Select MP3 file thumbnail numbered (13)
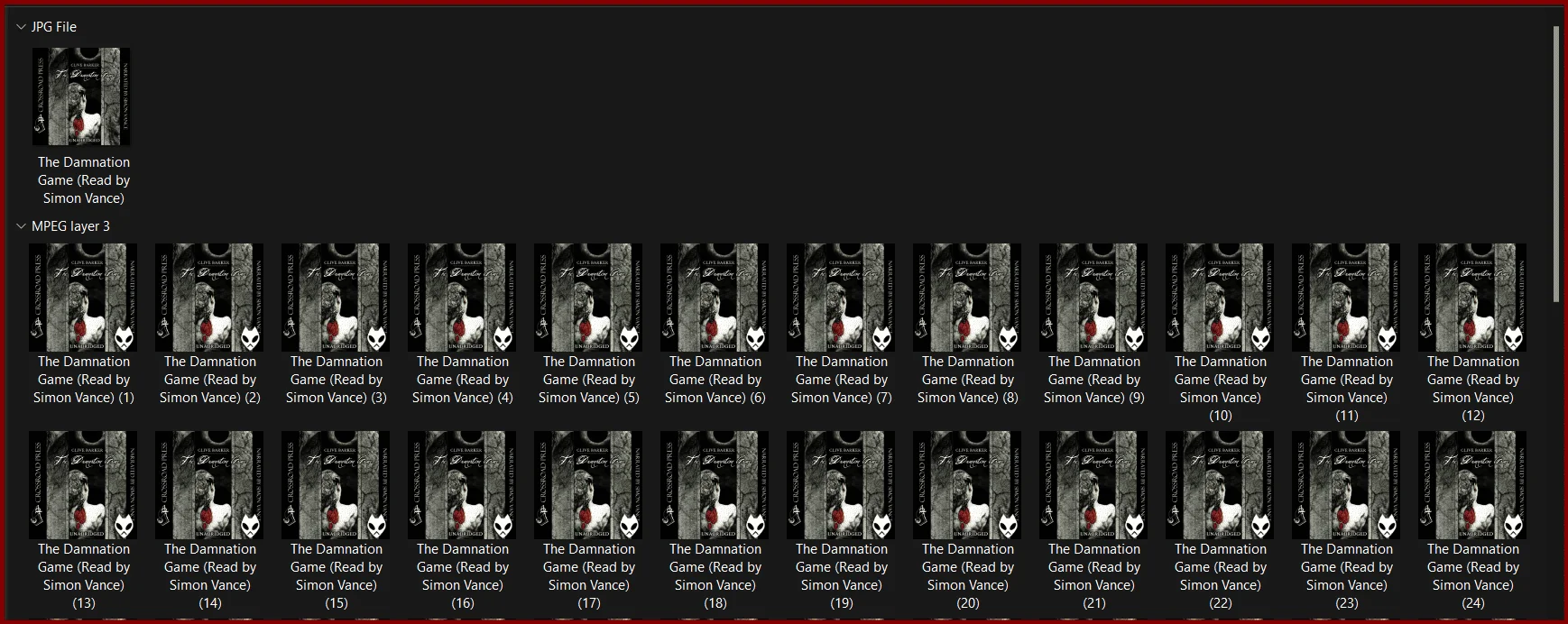The image size is (1568, 624). pos(83,485)
